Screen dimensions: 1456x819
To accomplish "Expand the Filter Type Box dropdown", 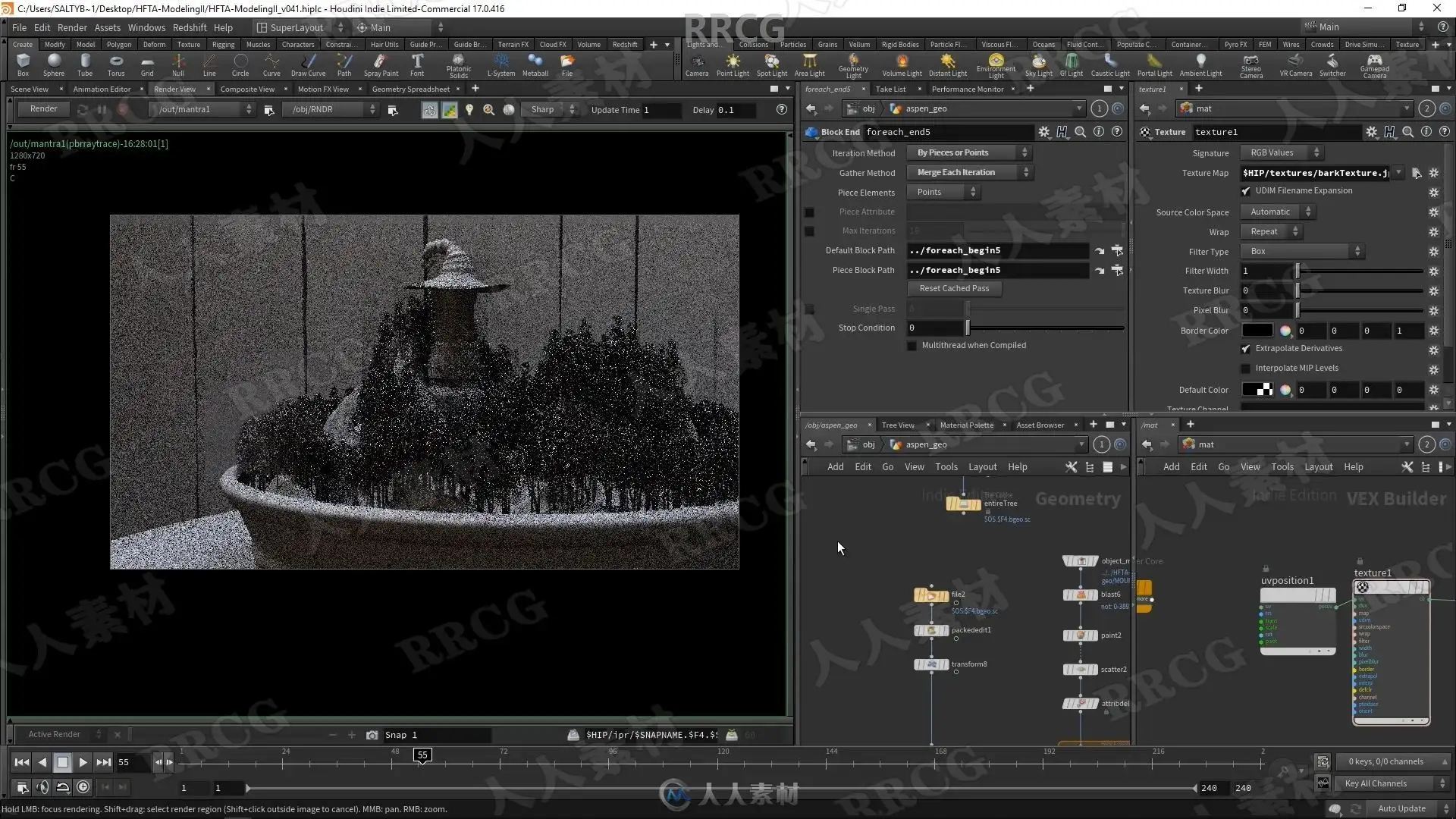I will click(1301, 252).
